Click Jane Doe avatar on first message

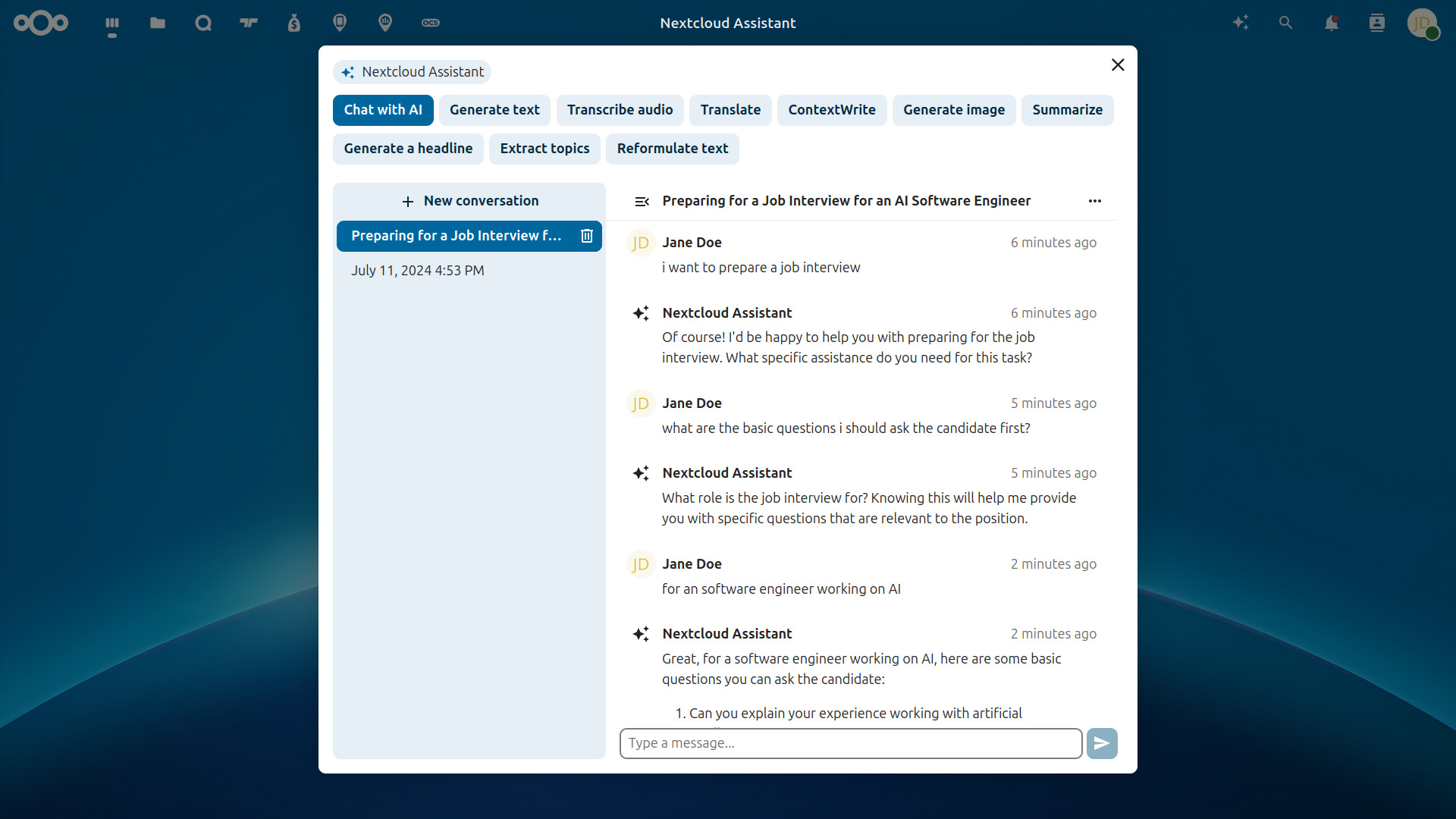[641, 243]
